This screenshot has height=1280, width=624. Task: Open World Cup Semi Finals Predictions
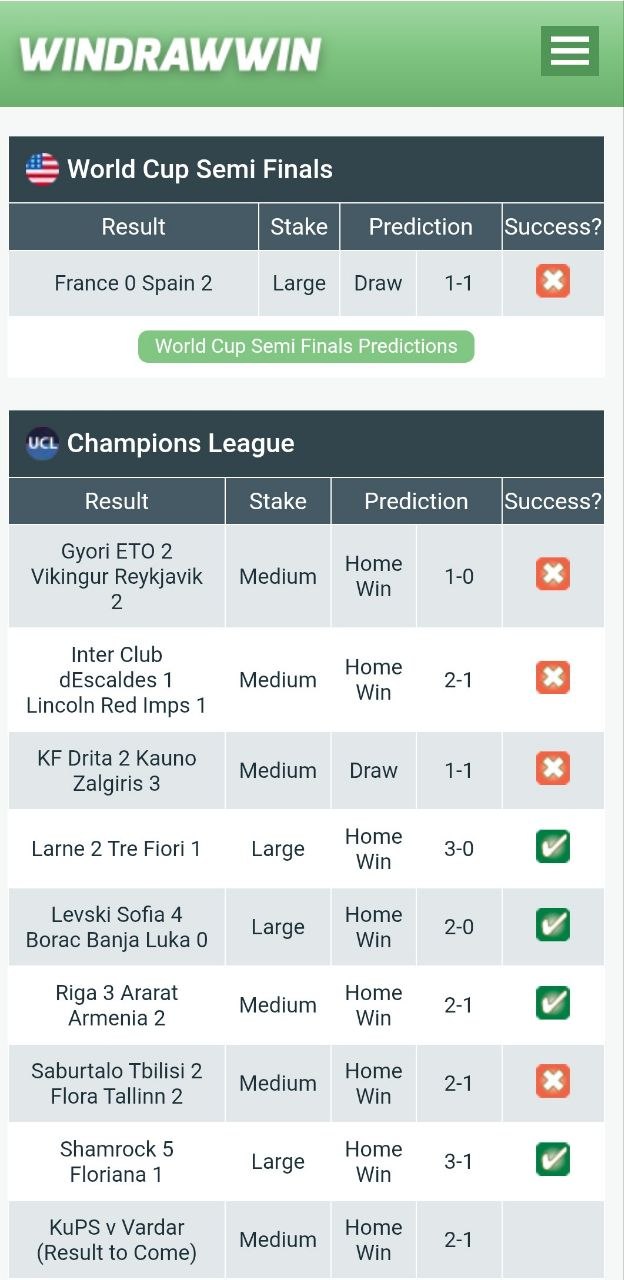click(x=306, y=346)
